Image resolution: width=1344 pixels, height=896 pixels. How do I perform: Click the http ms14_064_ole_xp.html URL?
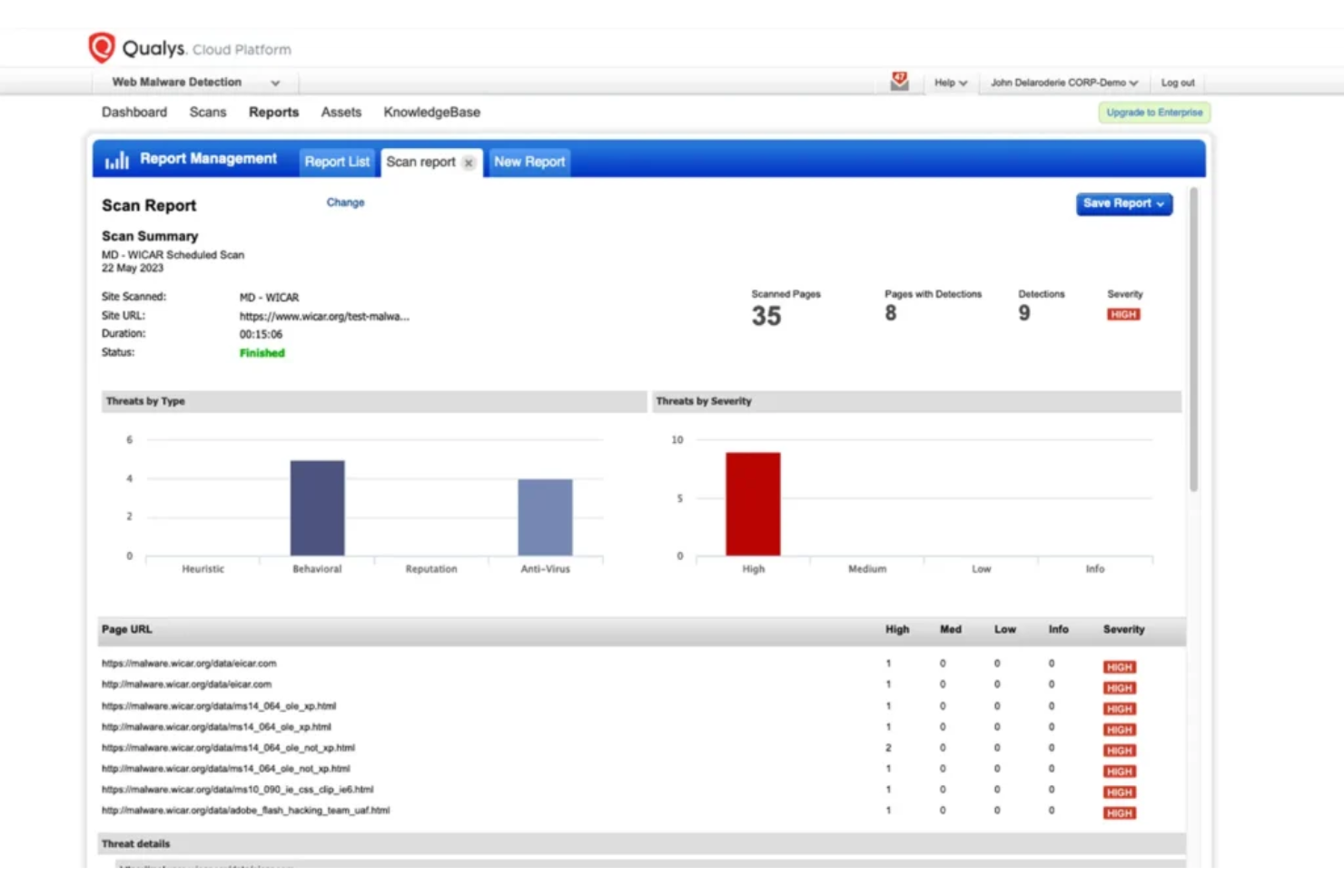tap(216, 727)
